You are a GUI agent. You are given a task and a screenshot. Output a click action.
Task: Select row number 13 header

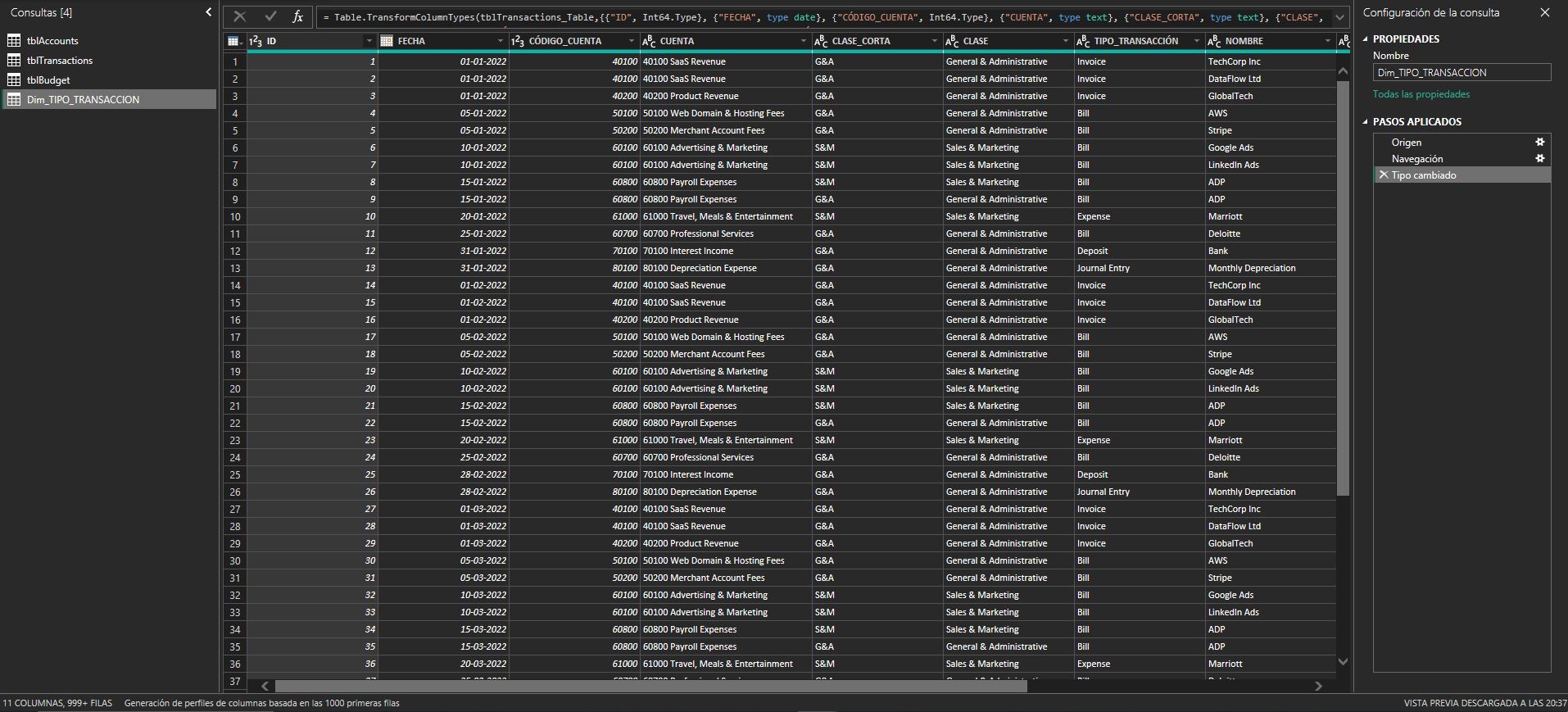[x=235, y=268]
